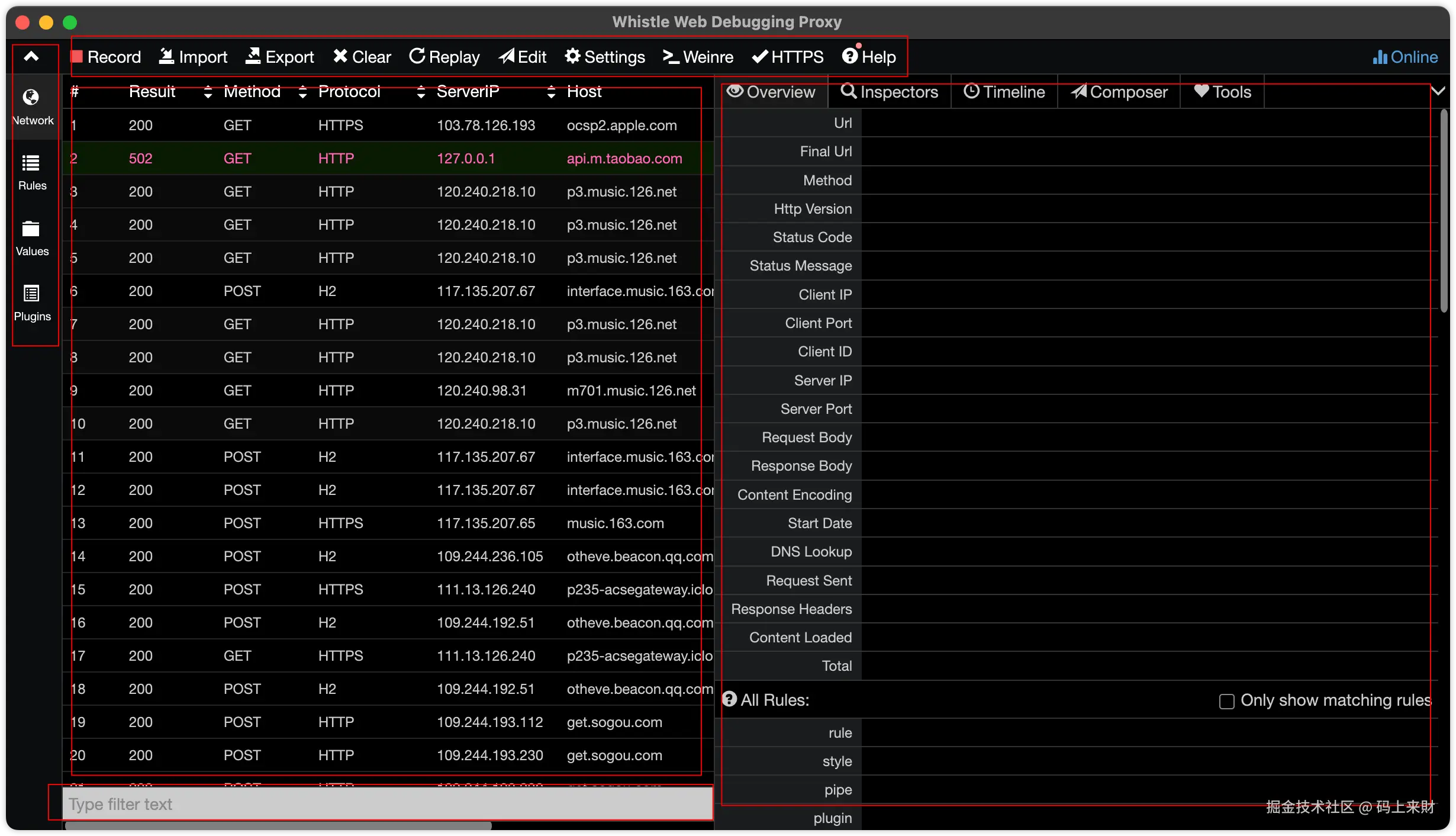Collapse the left sidebar with up chevron
Screen dimensions: 1456x836
[31, 57]
